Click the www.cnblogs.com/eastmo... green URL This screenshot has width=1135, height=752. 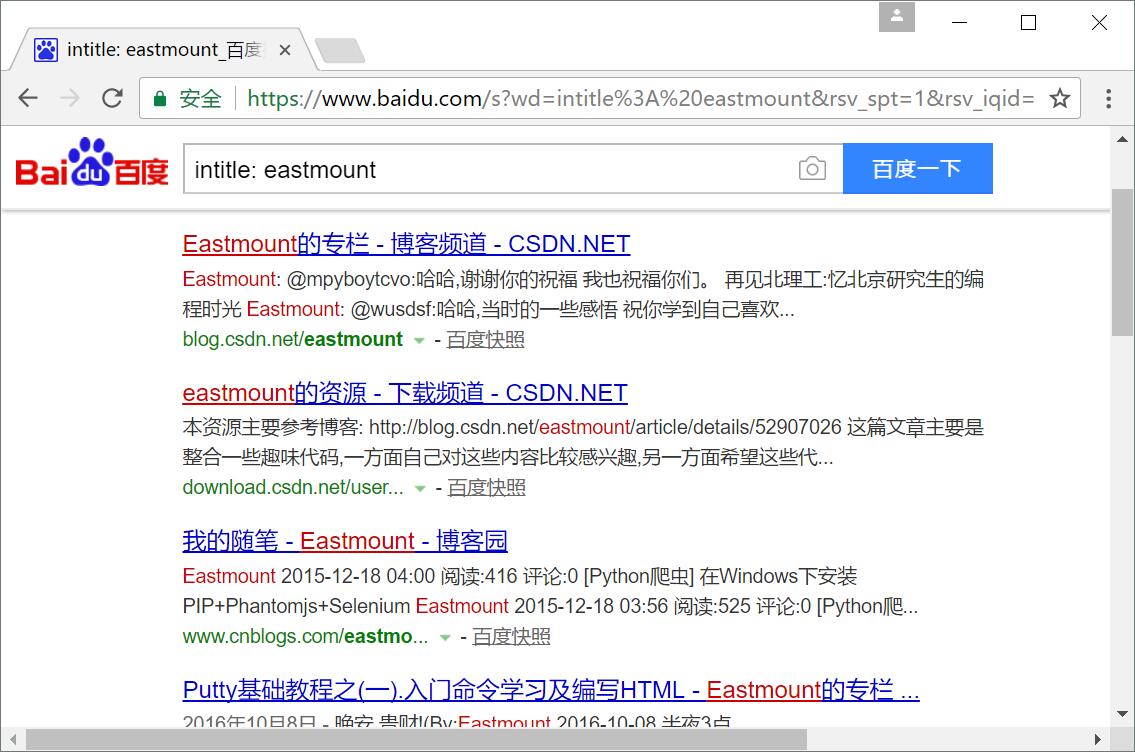(x=305, y=636)
